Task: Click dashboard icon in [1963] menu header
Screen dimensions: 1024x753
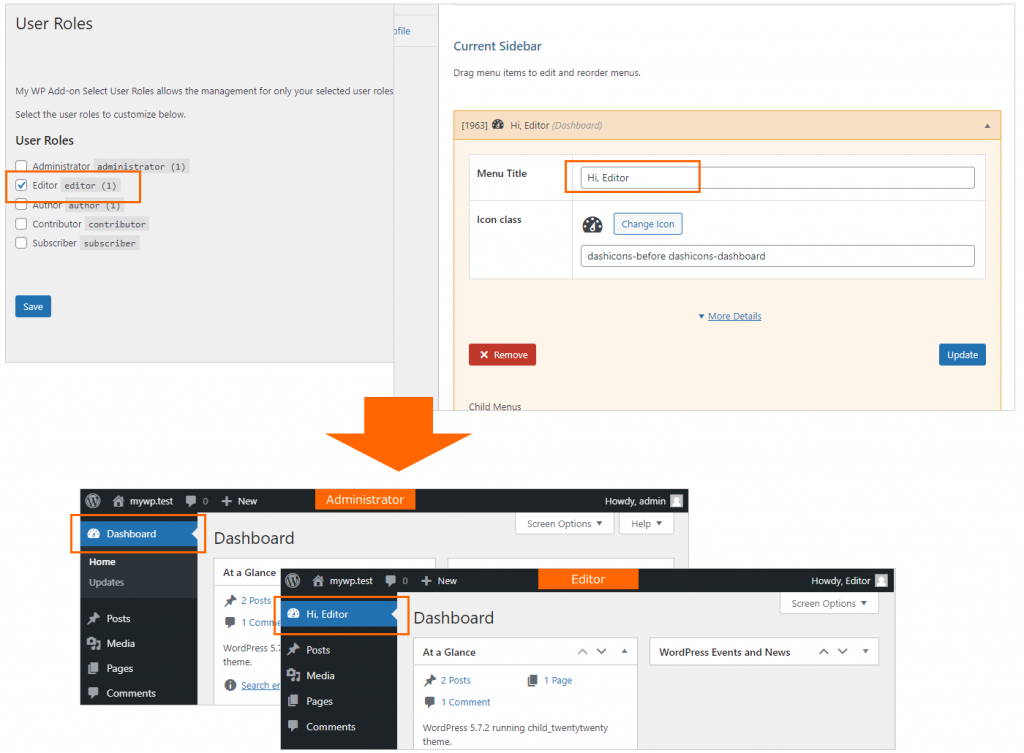Action: pos(498,125)
